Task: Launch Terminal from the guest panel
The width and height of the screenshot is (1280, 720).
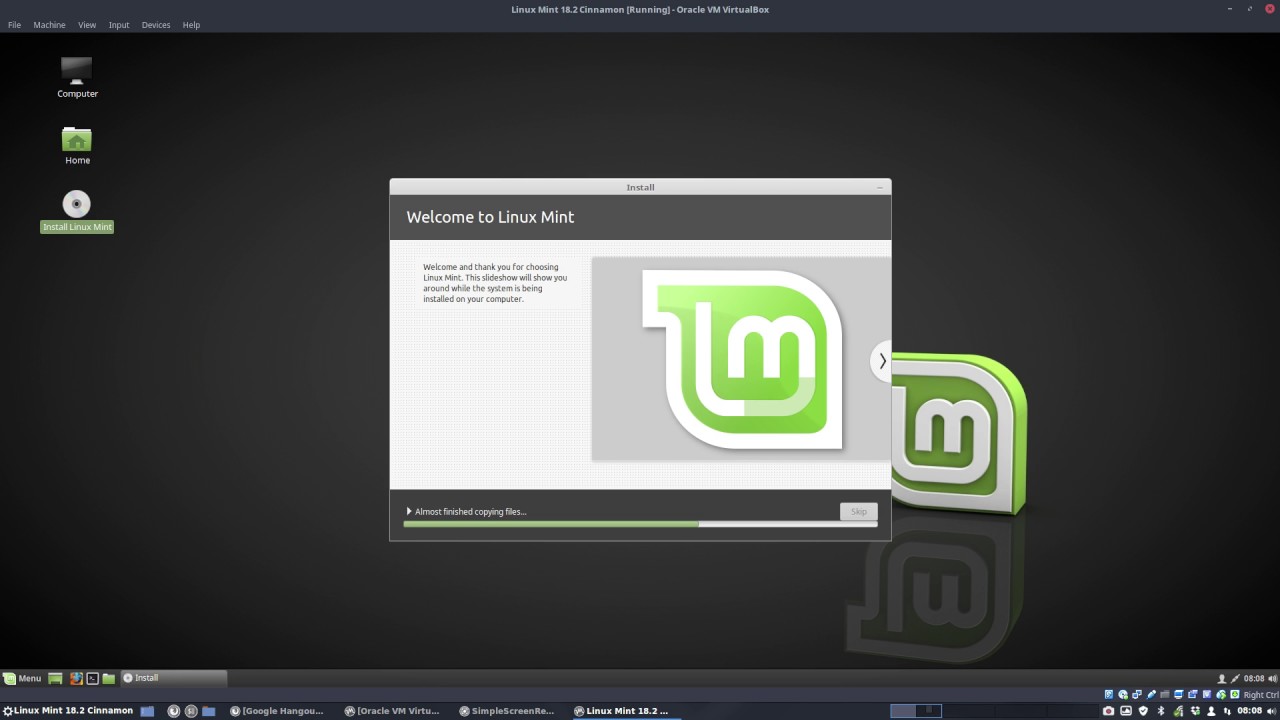Action: [x=93, y=678]
